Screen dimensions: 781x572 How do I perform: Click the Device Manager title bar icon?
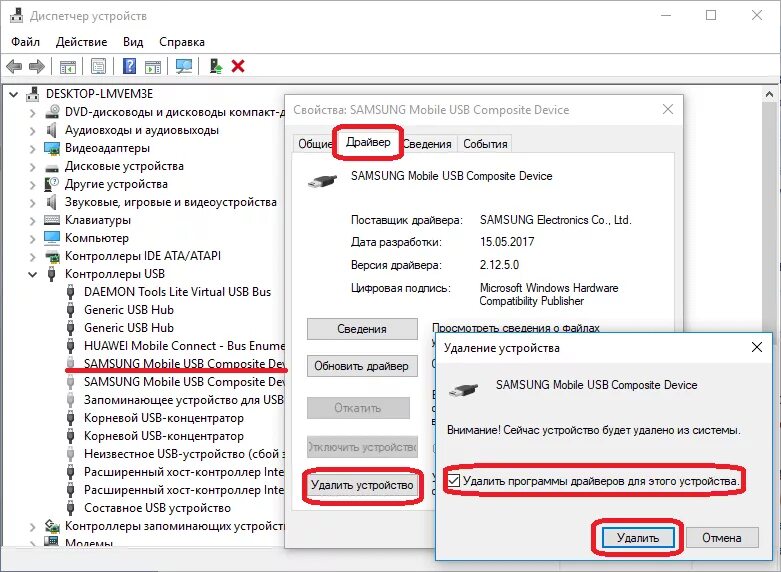16,15
